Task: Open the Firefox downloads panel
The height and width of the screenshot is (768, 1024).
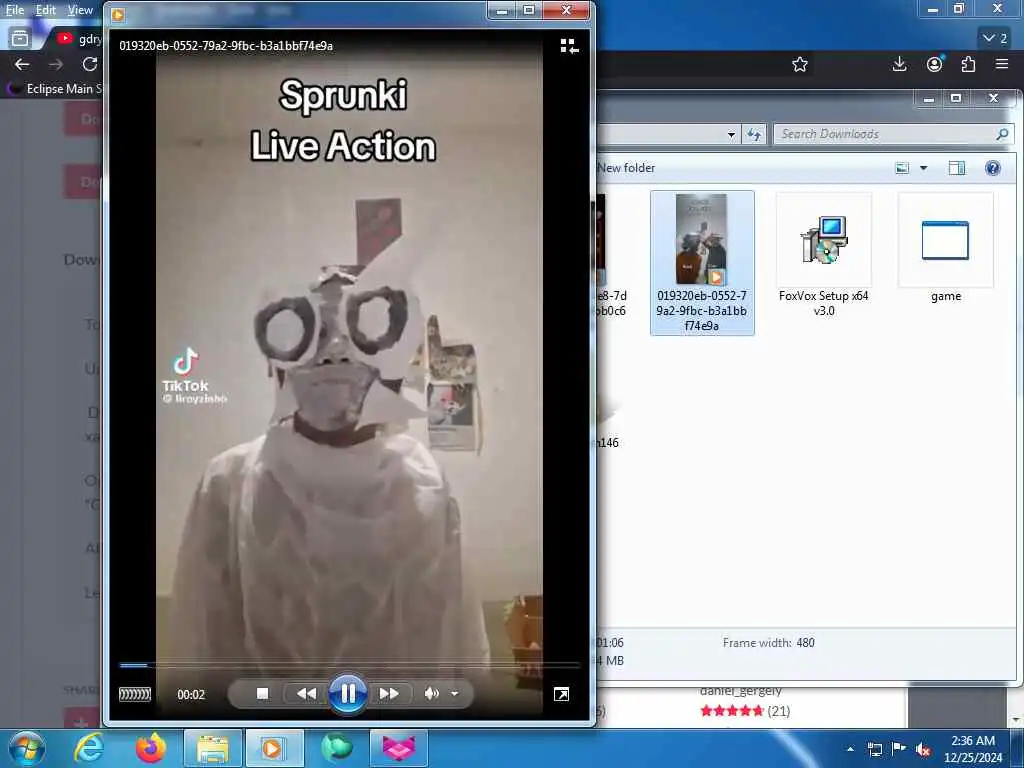Action: tap(899, 64)
